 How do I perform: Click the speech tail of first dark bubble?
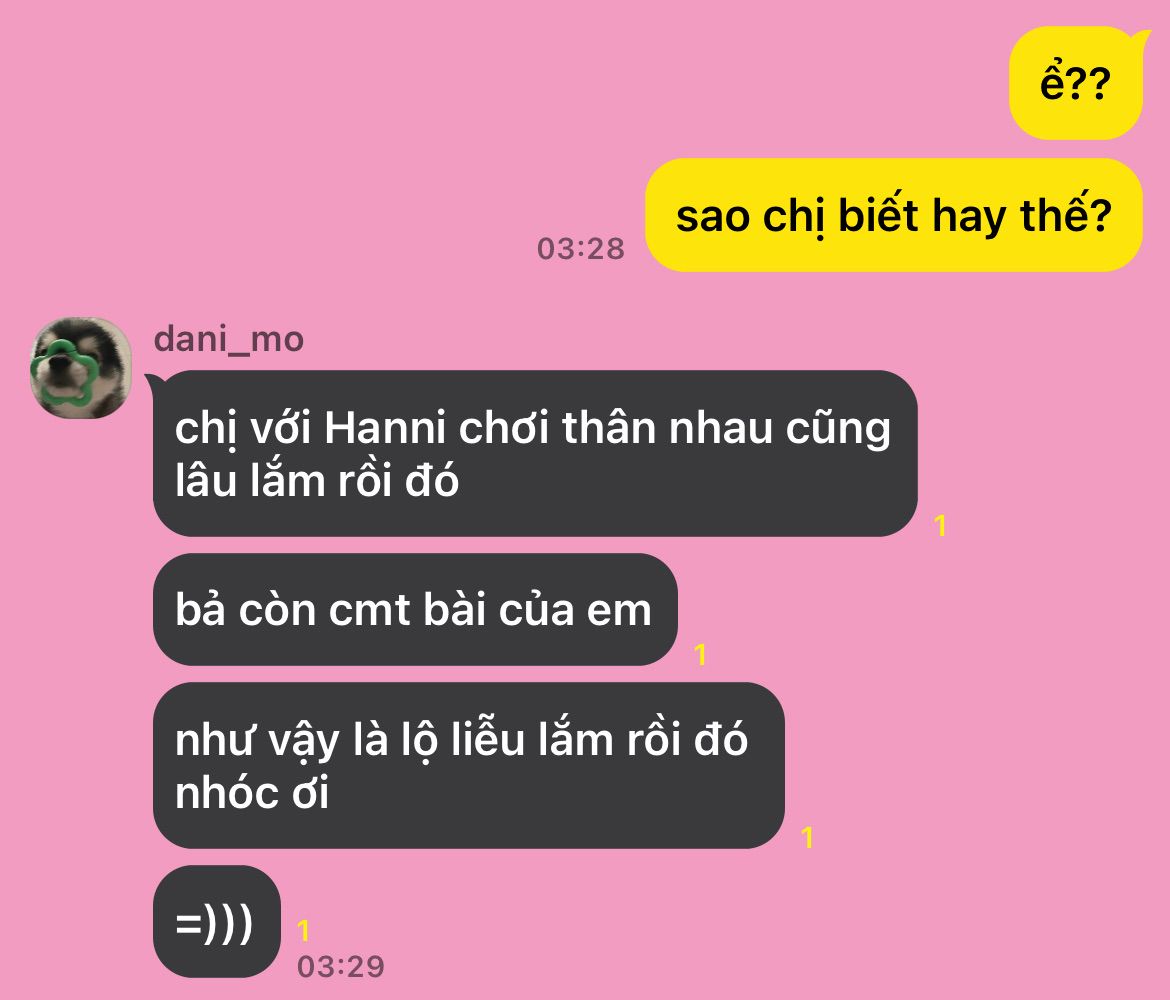click(x=151, y=381)
